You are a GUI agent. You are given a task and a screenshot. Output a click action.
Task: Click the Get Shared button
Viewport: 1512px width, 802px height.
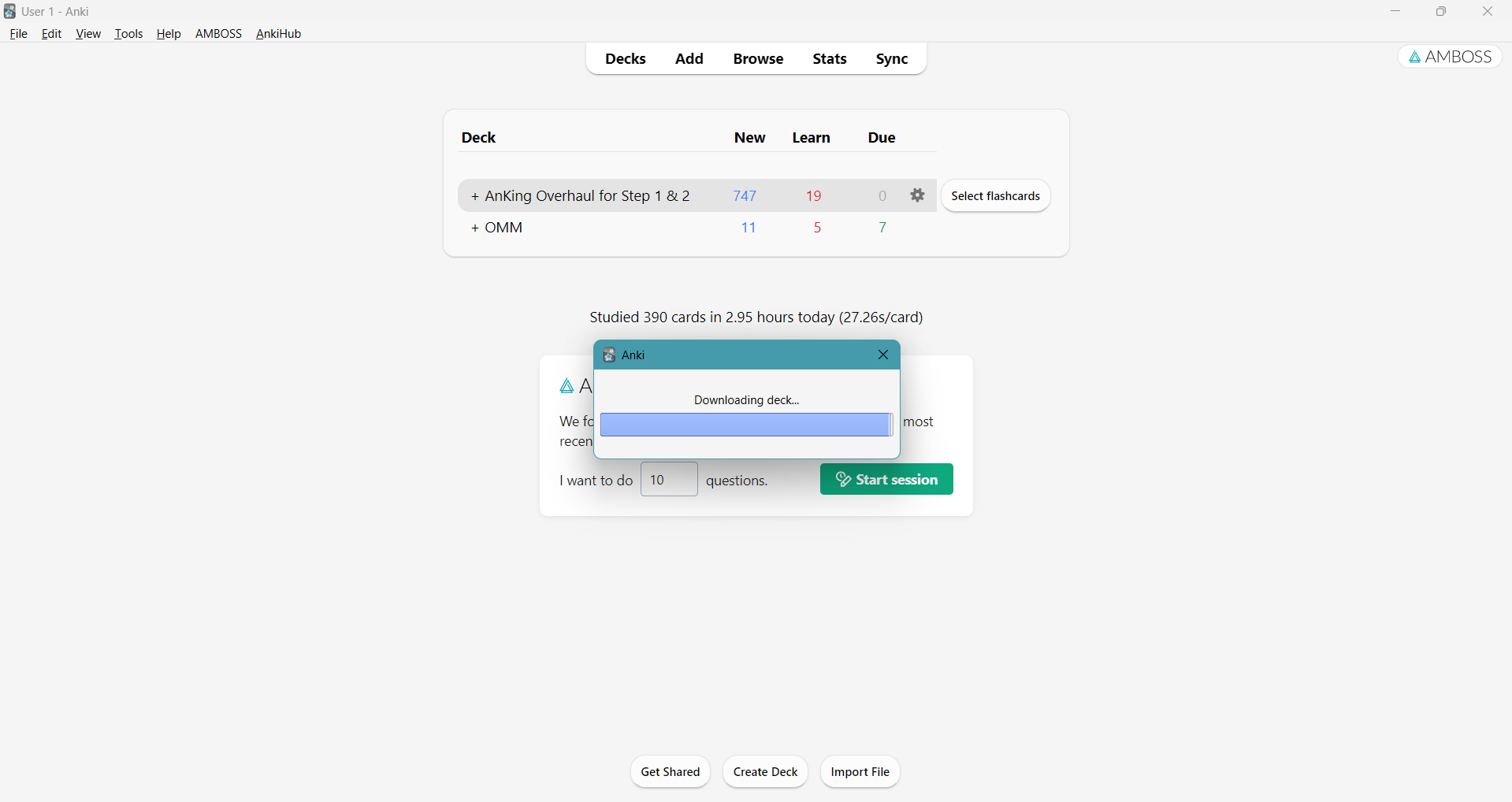tap(670, 772)
